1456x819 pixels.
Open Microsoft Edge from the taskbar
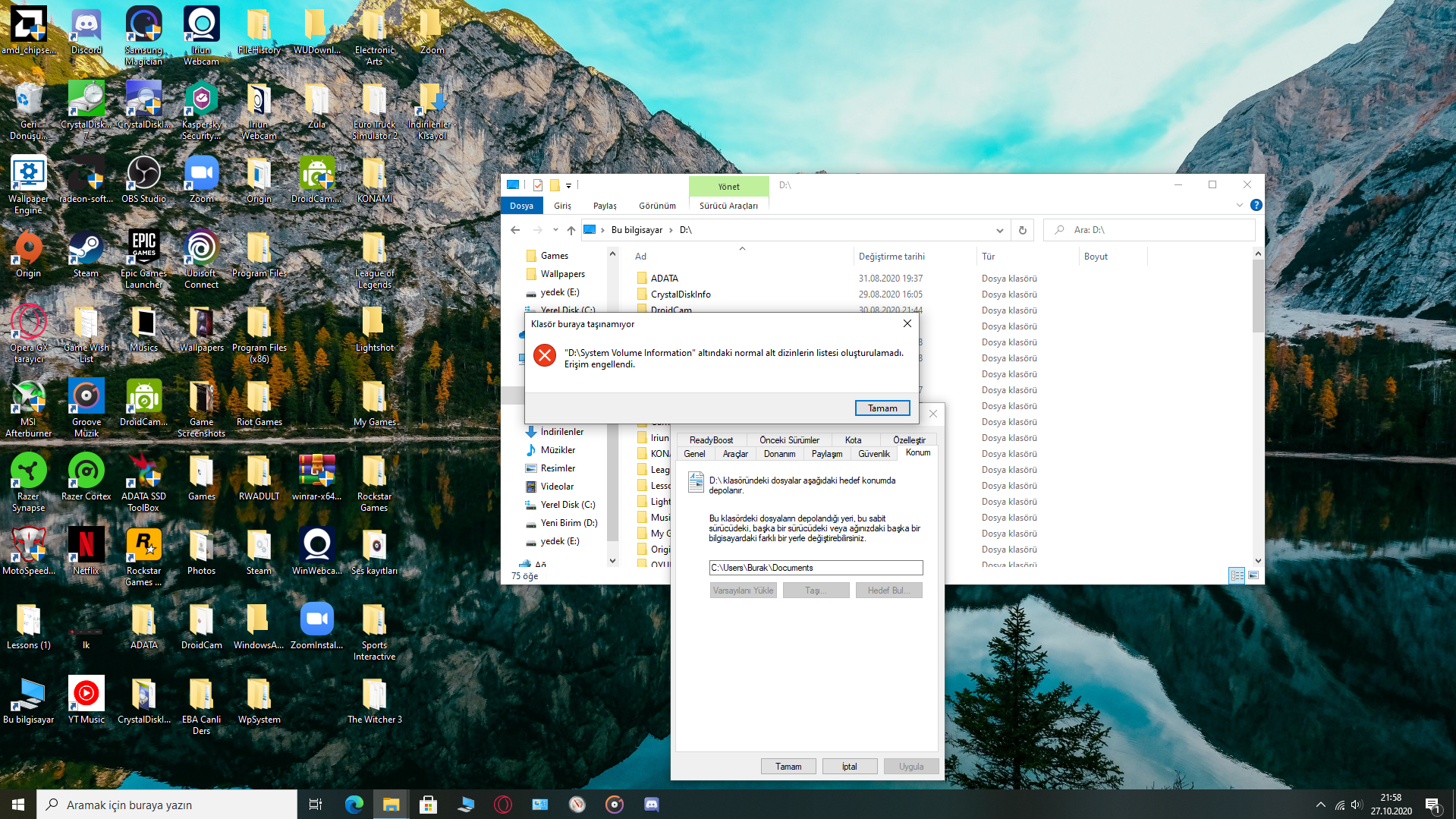pyautogui.click(x=354, y=805)
